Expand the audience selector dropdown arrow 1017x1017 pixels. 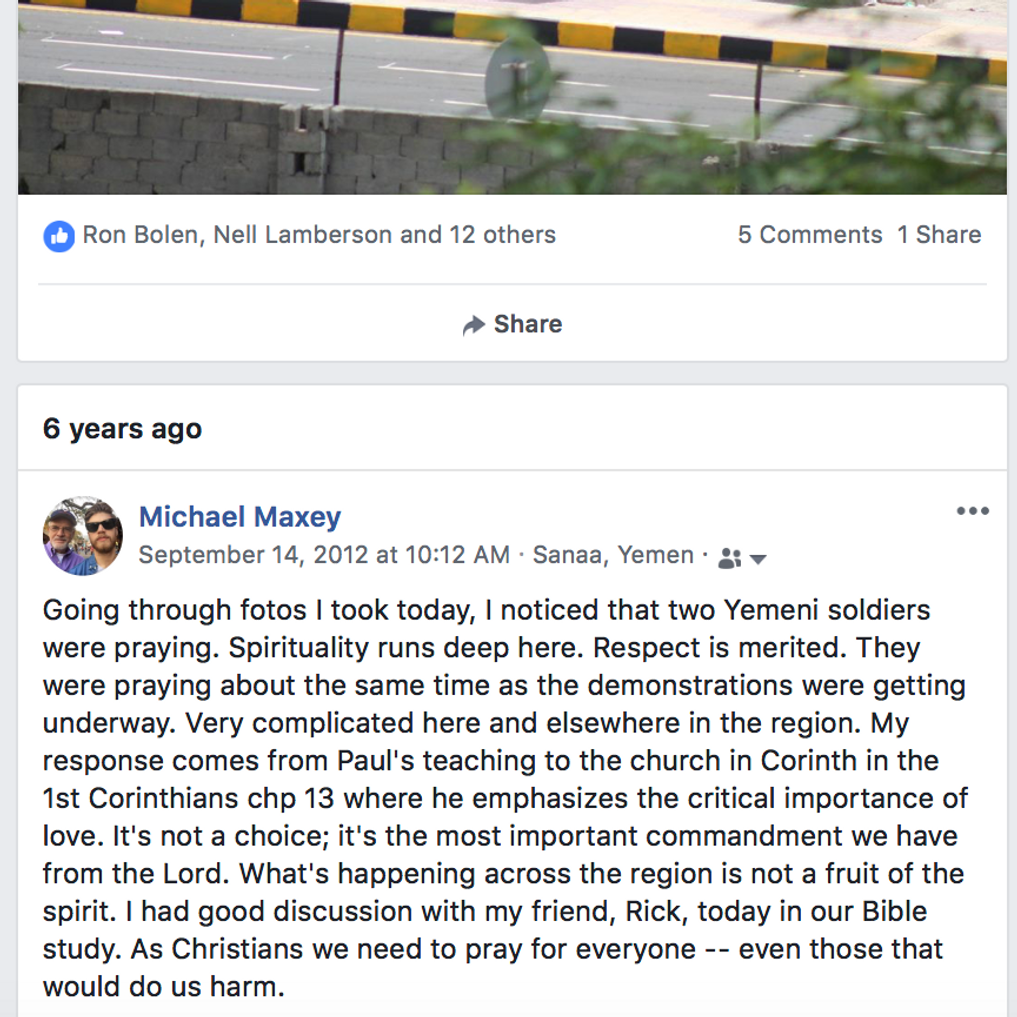coord(758,559)
